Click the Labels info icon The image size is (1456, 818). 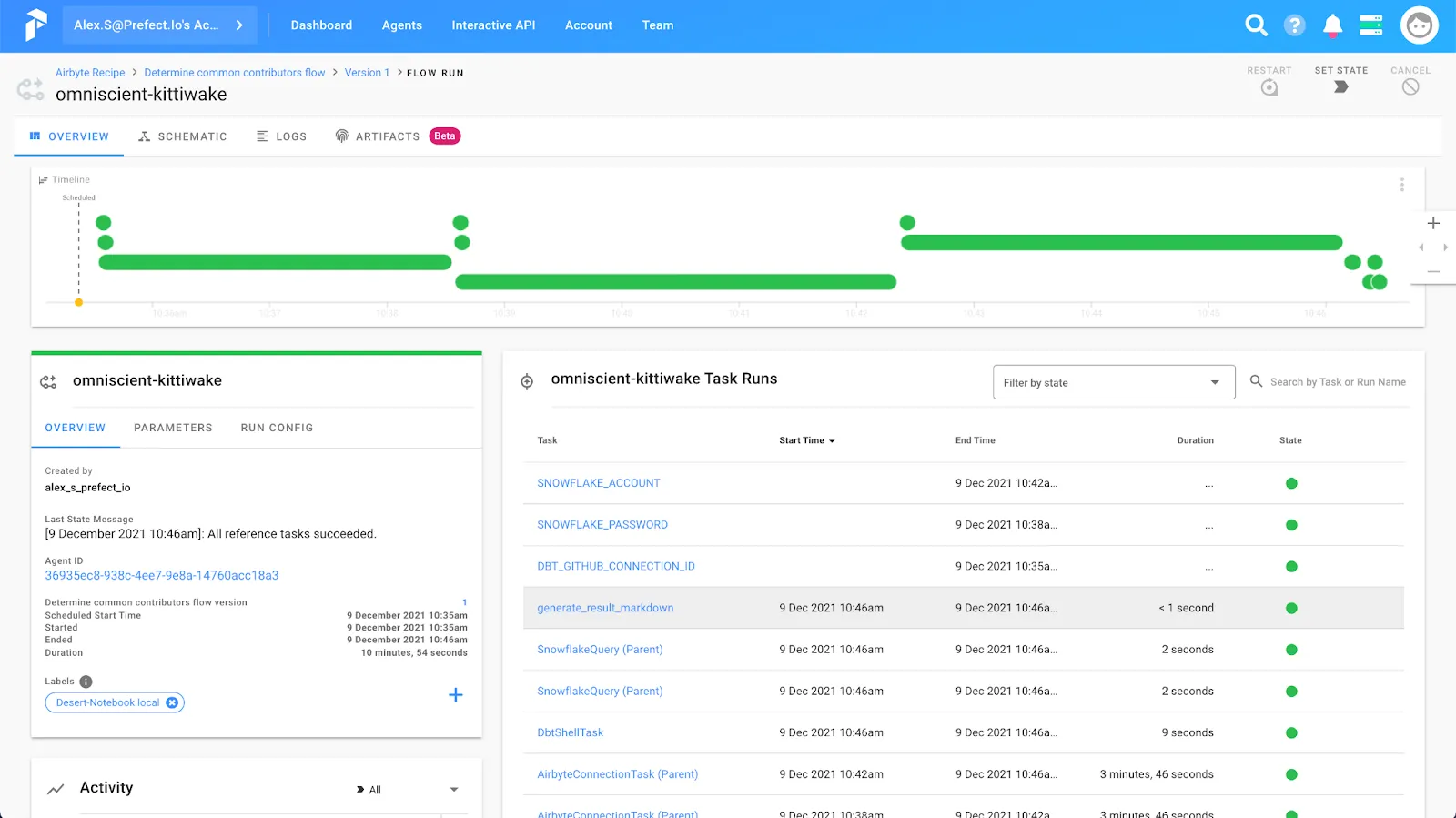click(x=86, y=682)
